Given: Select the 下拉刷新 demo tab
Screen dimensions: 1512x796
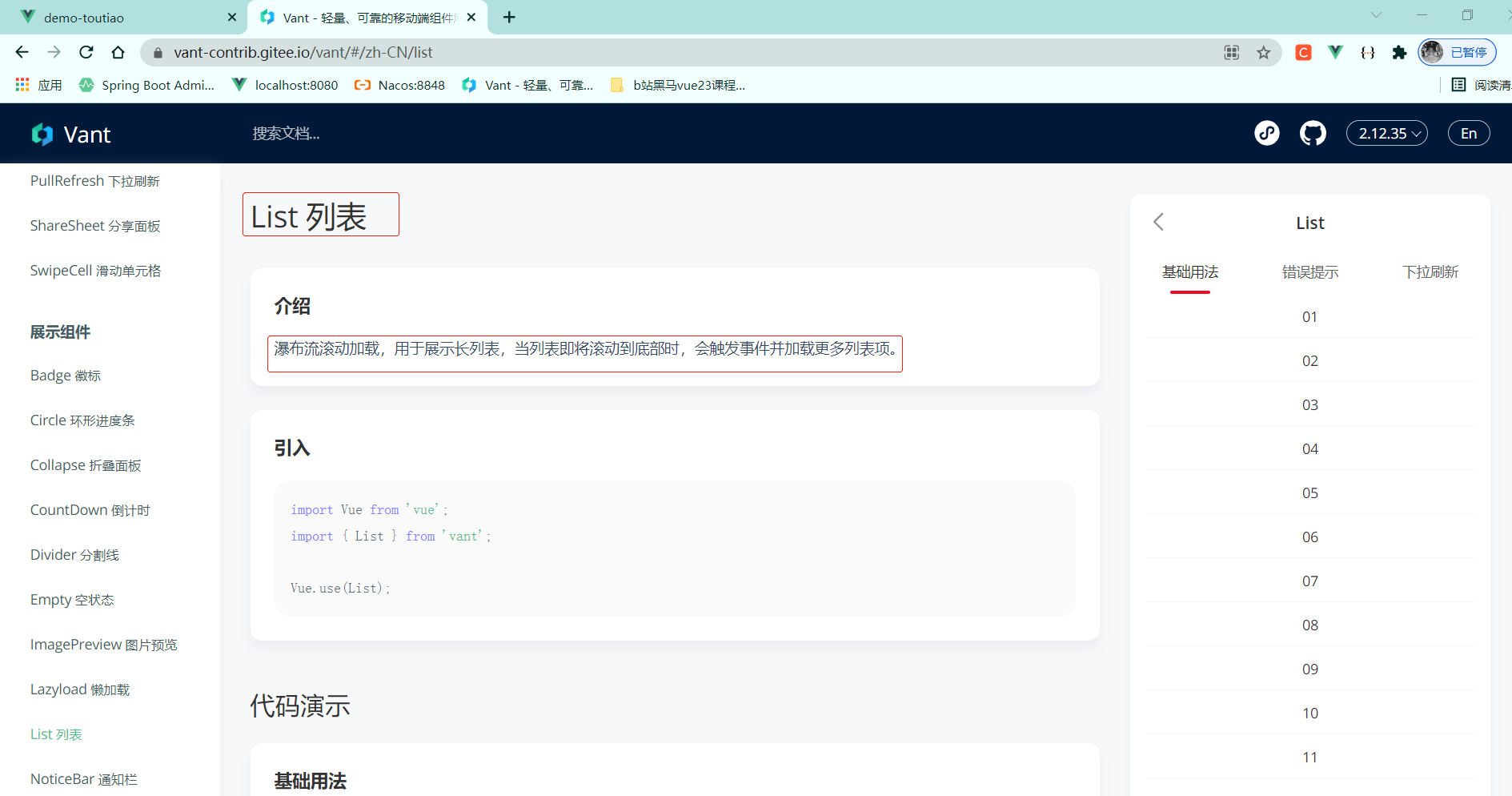Looking at the screenshot, I should 1430,272.
